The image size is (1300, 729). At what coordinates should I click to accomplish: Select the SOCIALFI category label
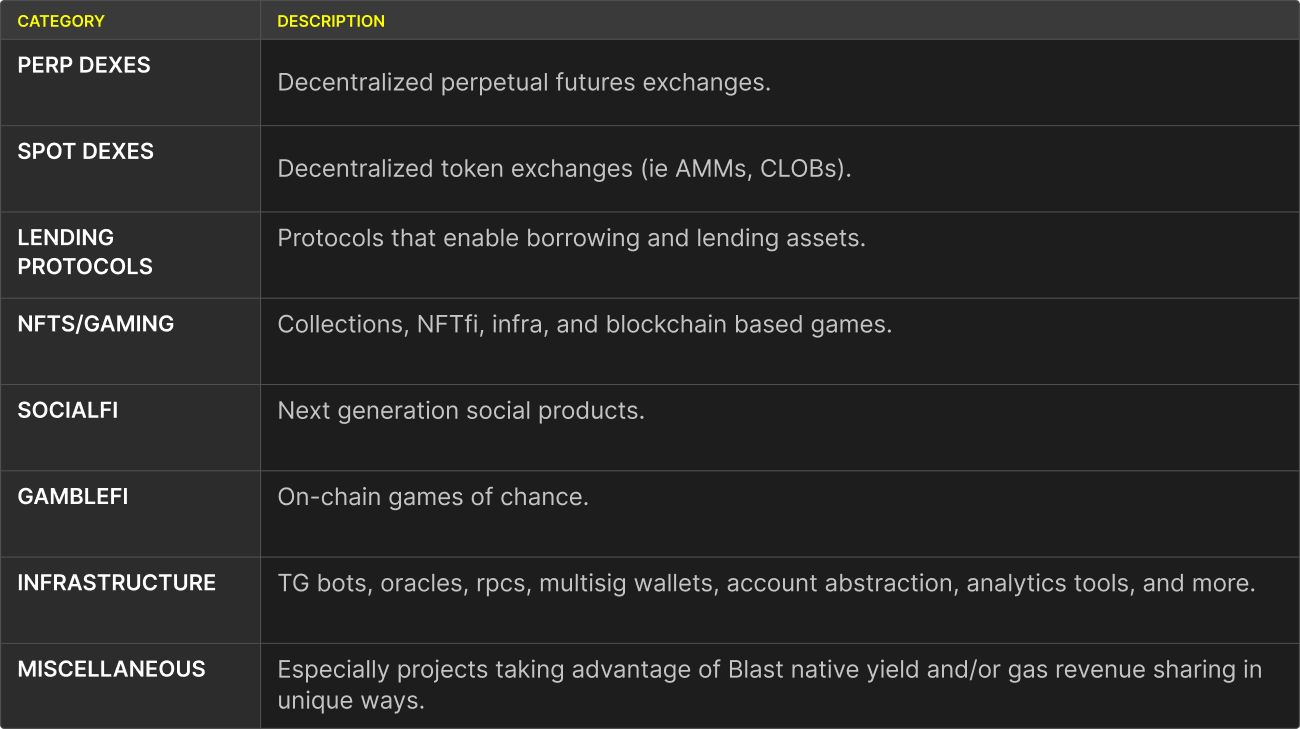(68, 411)
